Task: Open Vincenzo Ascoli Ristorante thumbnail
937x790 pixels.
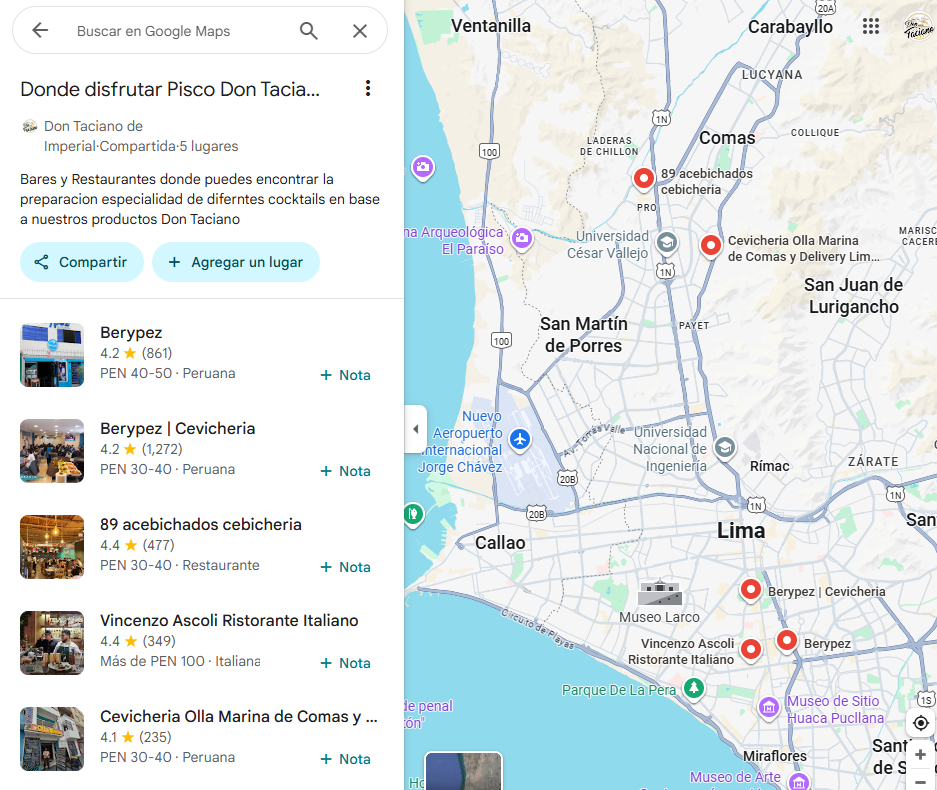Action: [x=52, y=643]
